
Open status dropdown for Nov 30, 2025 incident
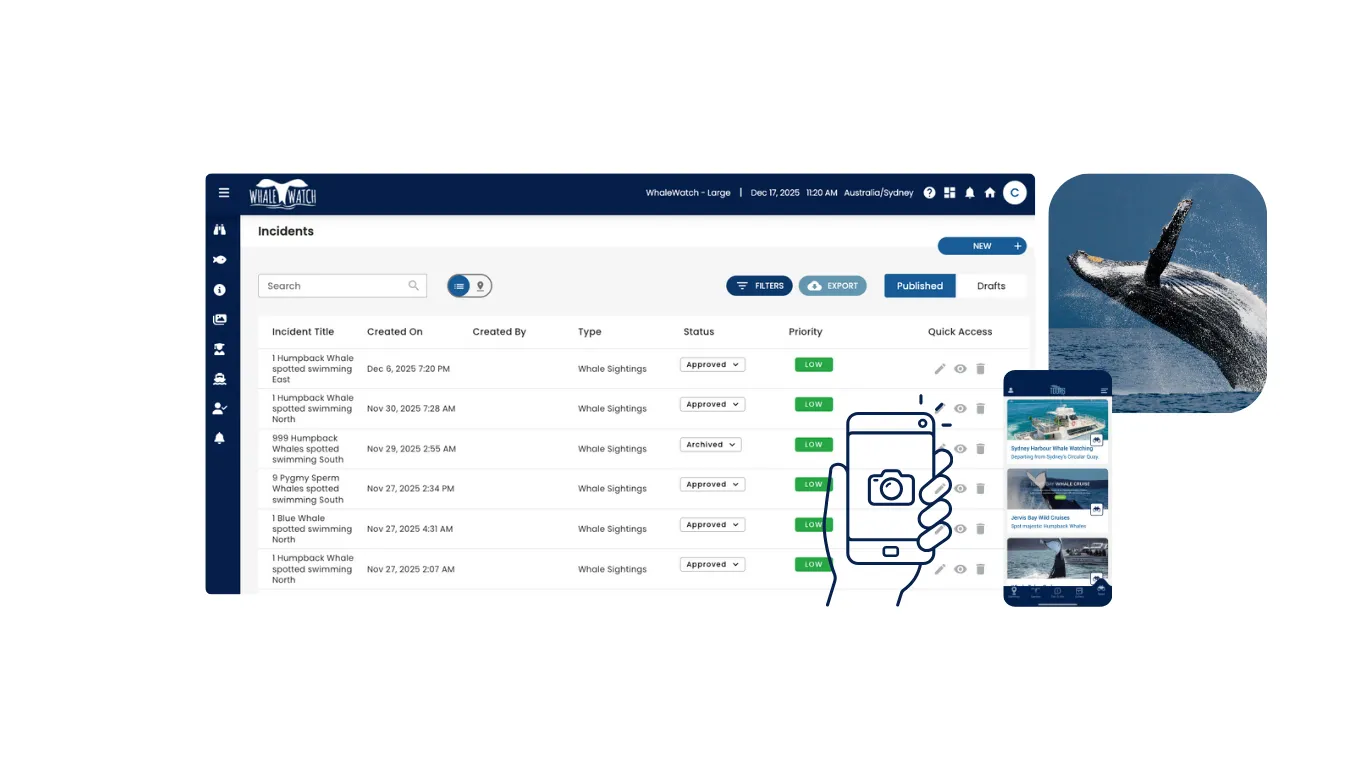tap(713, 405)
